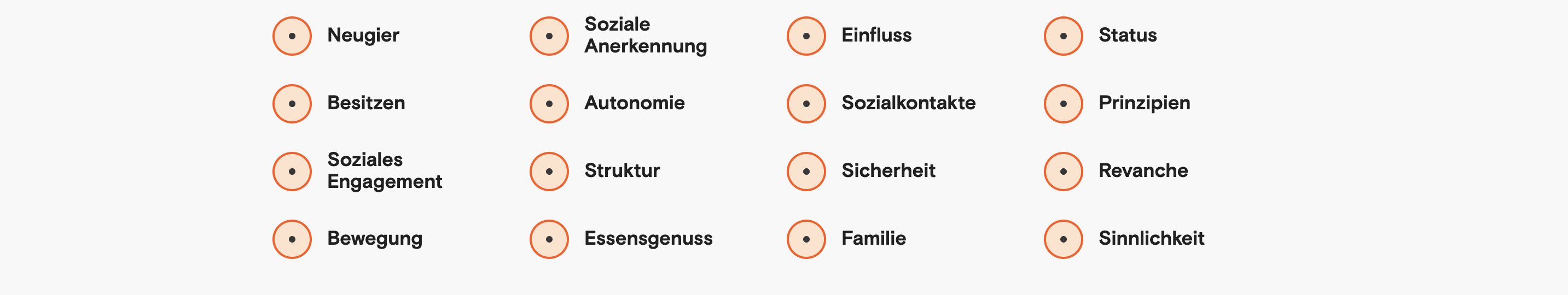Select the circle icon next to Essensgenuss

pyautogui.click(x=549, y=239)
